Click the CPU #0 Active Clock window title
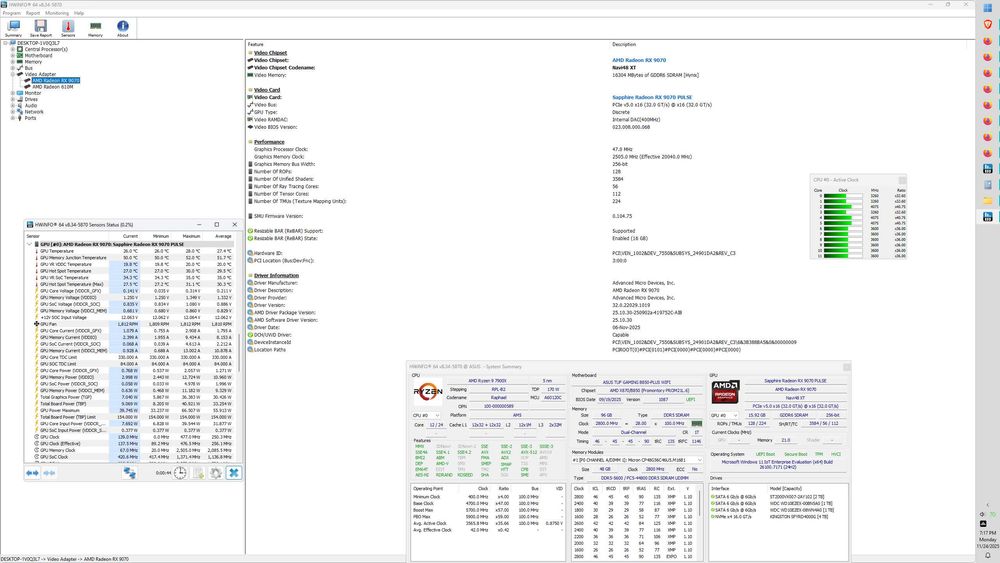This screenshot has width=1000, height=563. tap(836, 180)
